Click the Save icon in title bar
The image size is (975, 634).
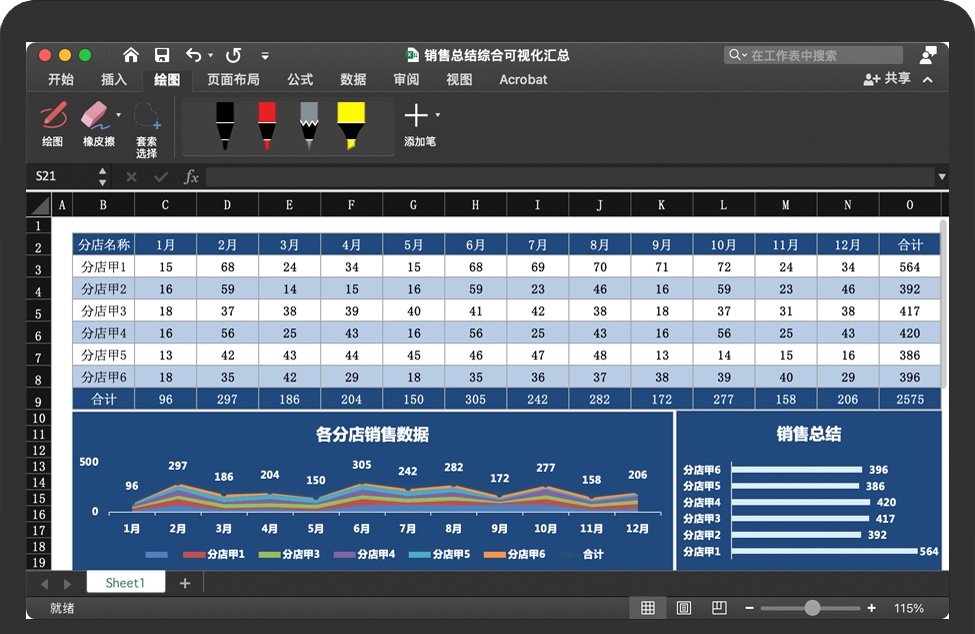click(x=162, y=55)
